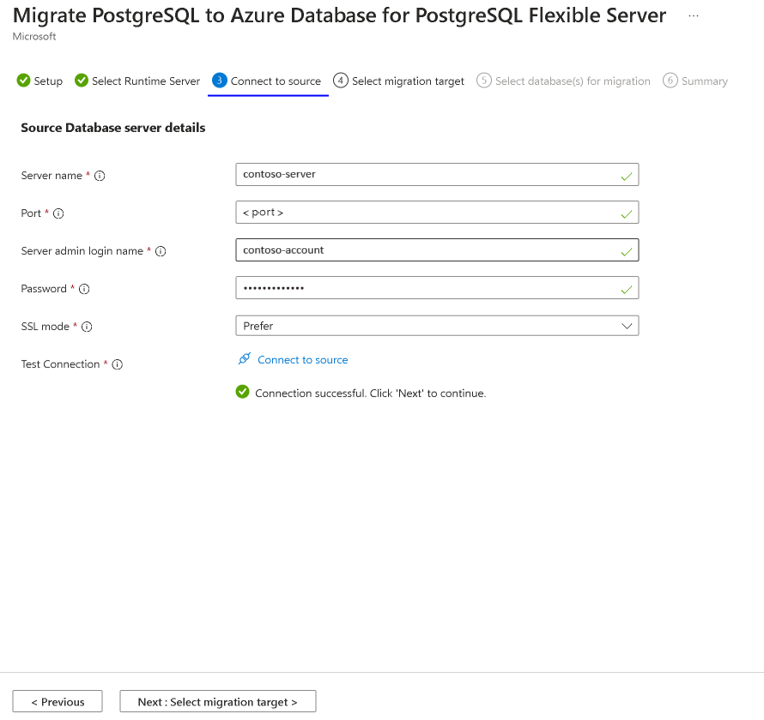
Task: Click the info icon beside Password
Action: click(x=84, y=289)
